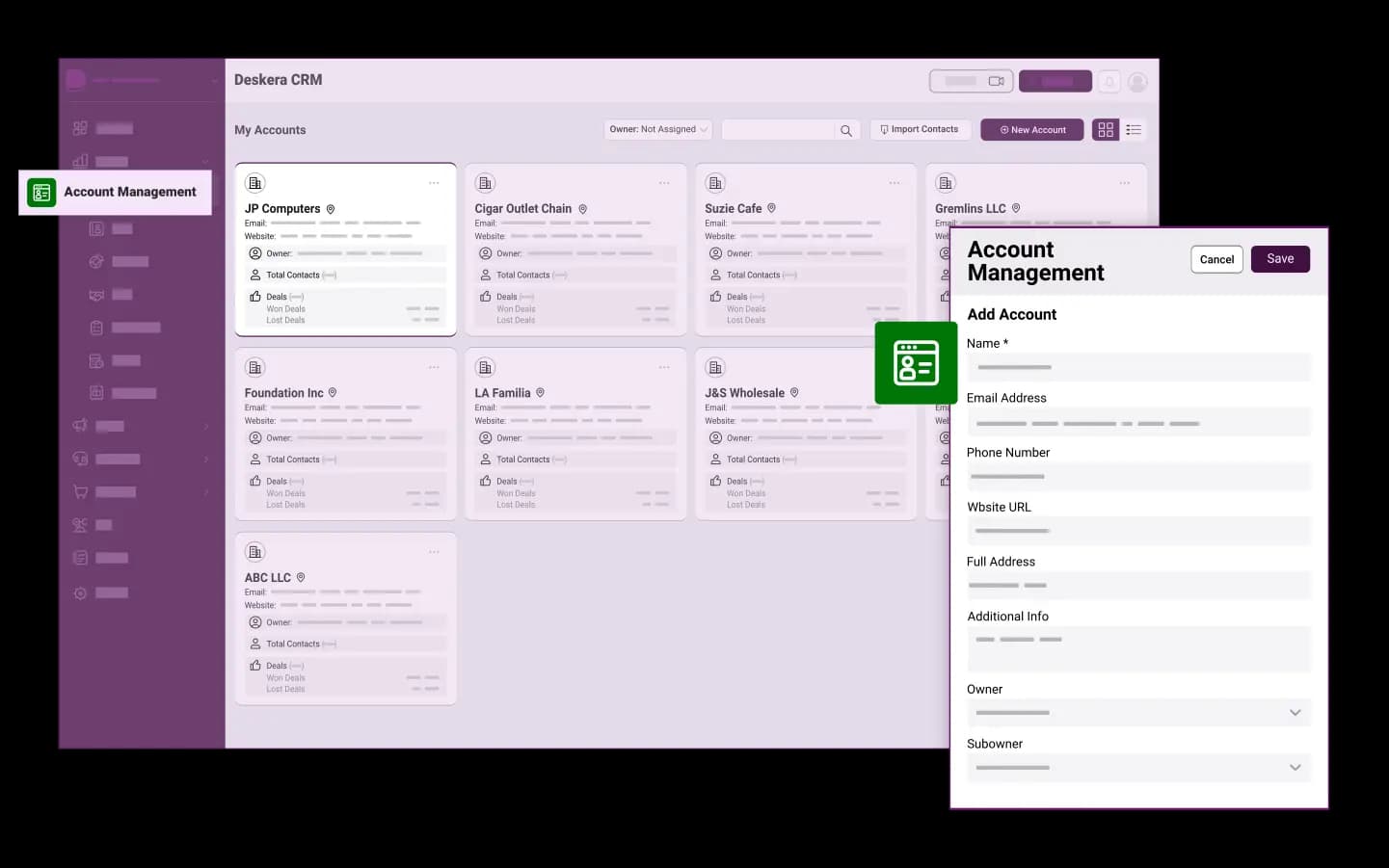Expand the shopping cart sidebar section chevron

pos(206,492)
